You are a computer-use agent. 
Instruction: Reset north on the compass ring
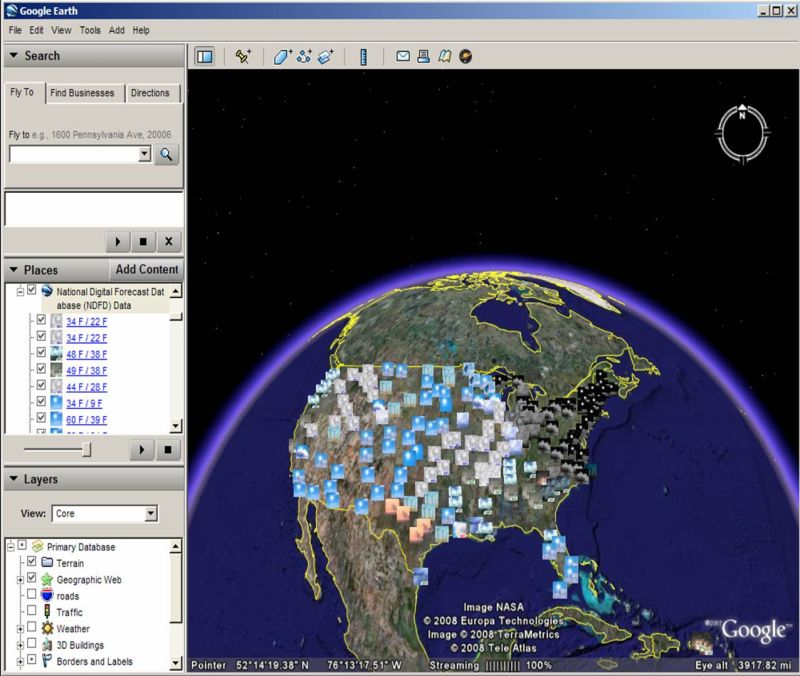742,110
